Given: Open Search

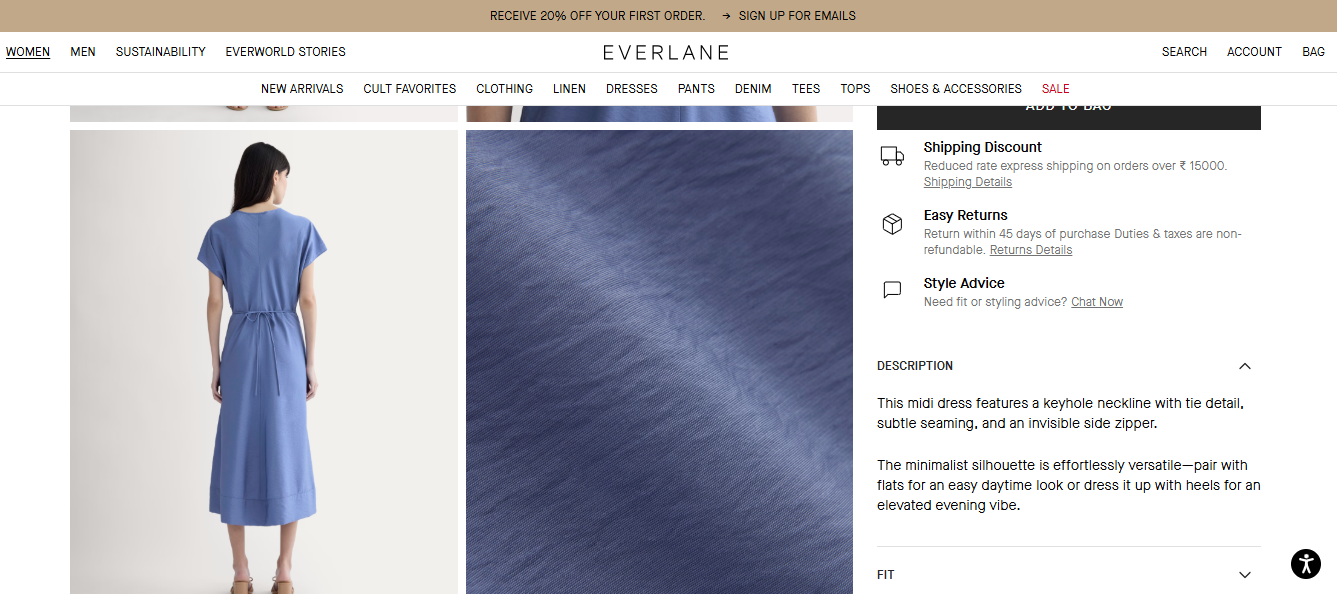Looking at the screenshot, I should [x=1184, y=52].
